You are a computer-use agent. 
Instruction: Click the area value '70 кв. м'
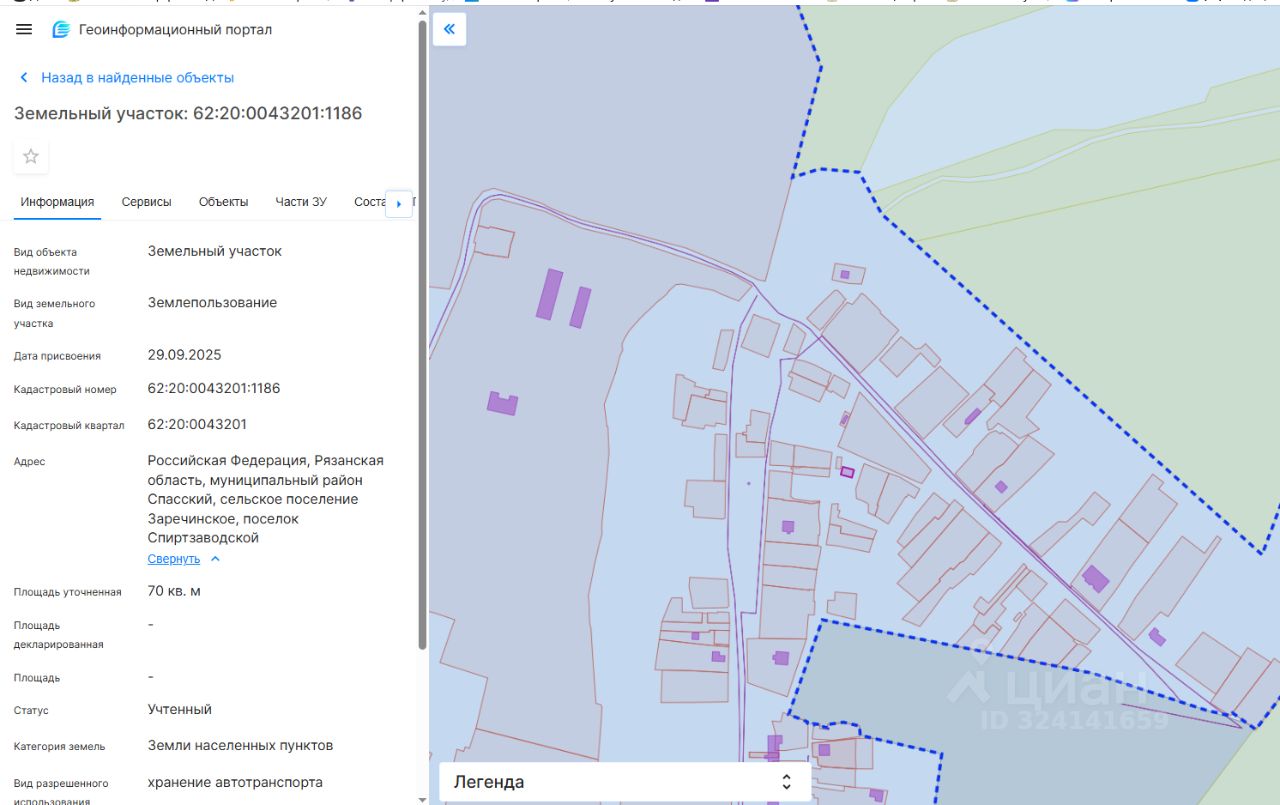click(x=174, y=591)
